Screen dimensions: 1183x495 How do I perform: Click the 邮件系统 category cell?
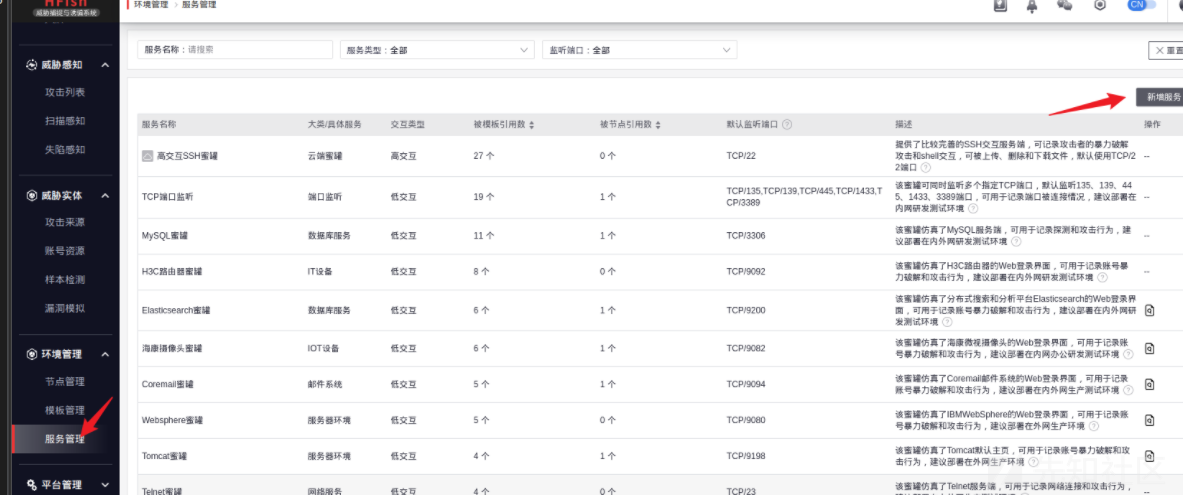click(325, 384)
